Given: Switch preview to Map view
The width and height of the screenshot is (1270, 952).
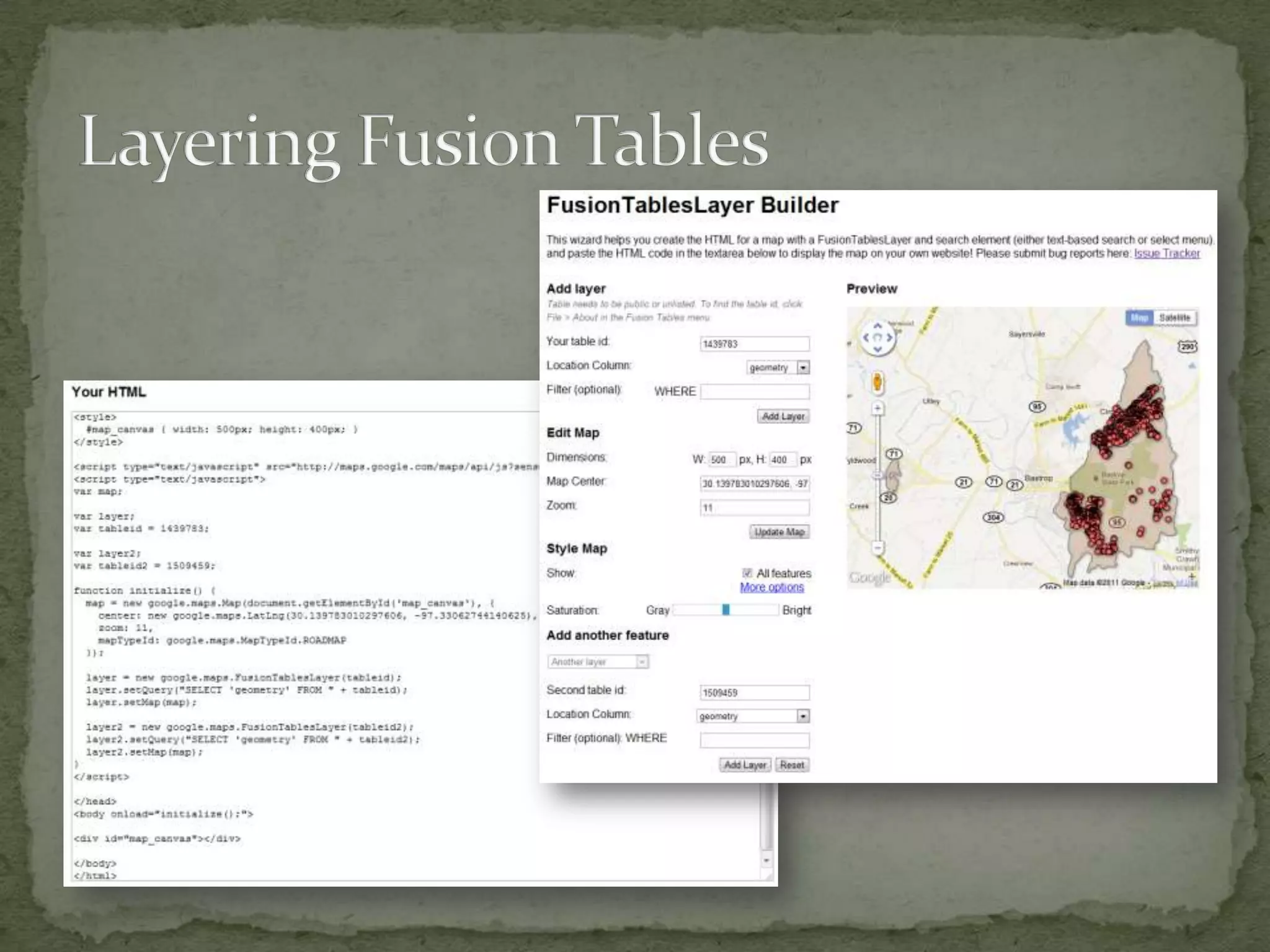Looking at the screenshot, I should 1139,318.
